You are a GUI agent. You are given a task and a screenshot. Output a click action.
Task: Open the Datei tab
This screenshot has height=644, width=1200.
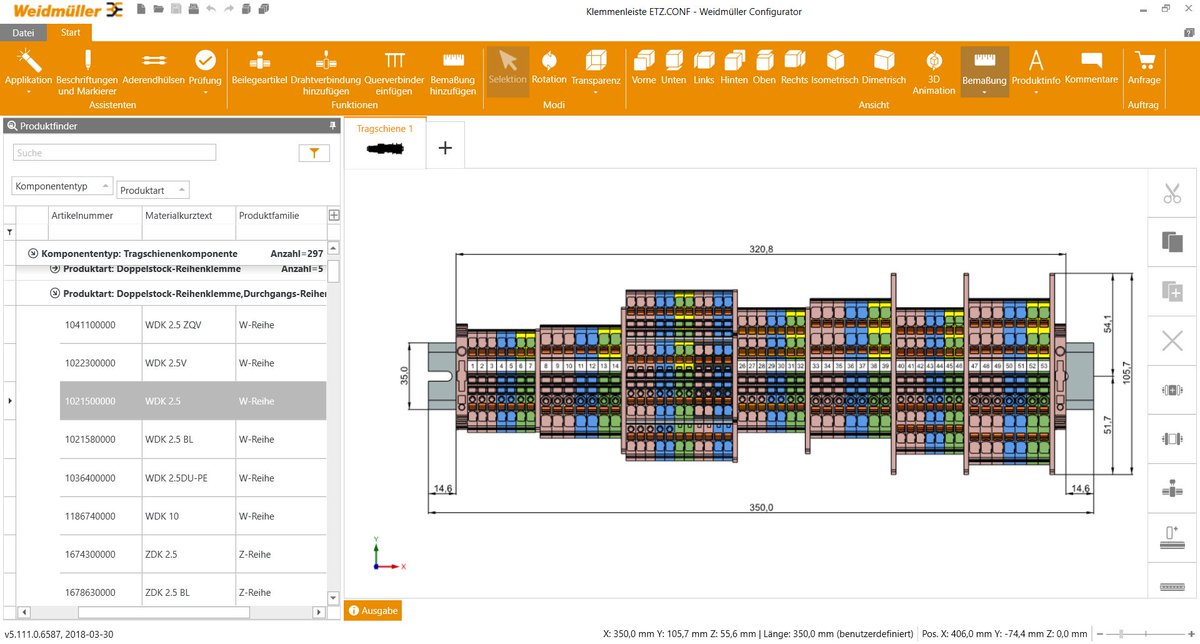(x=23, y=32)
